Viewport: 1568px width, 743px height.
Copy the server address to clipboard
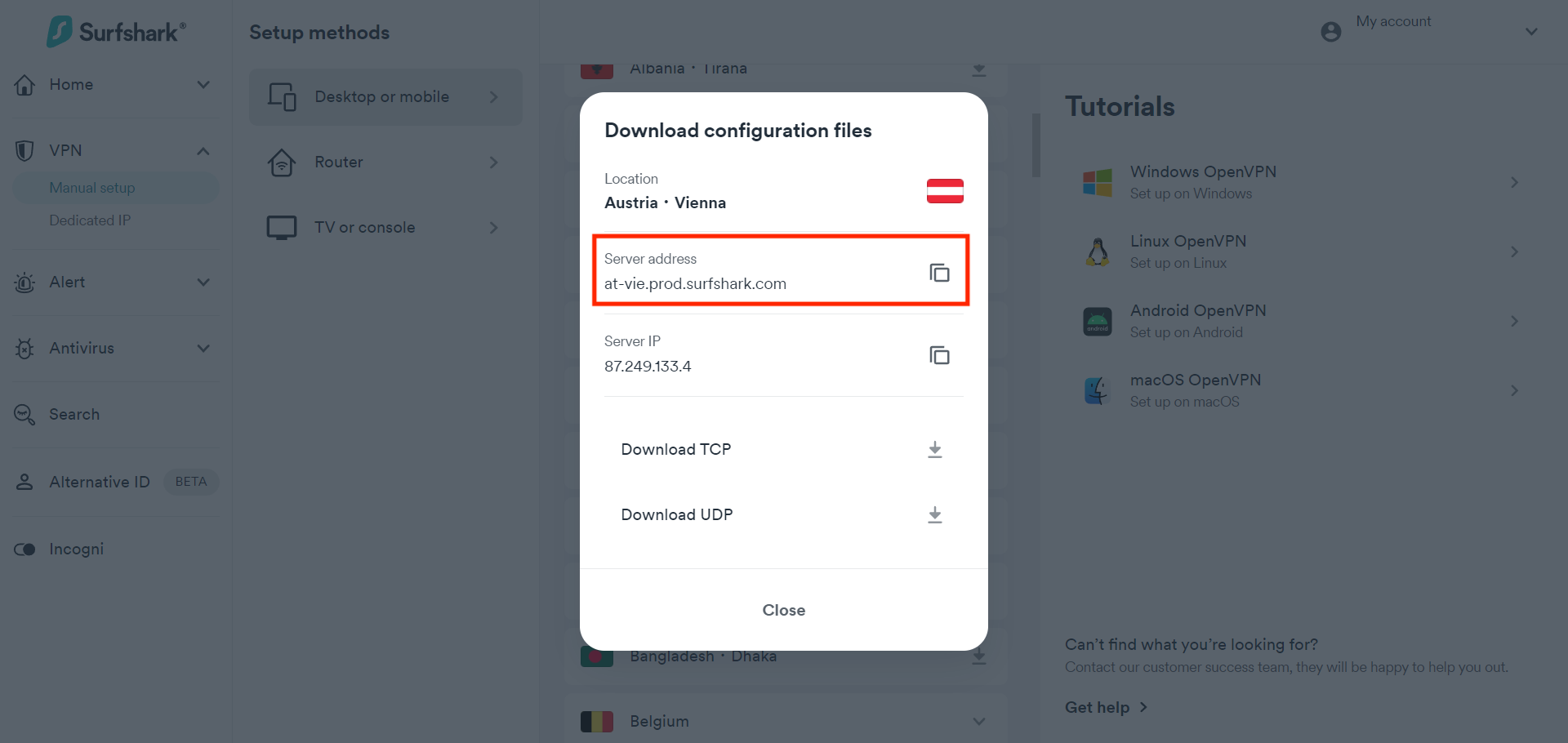coord(939,273)
